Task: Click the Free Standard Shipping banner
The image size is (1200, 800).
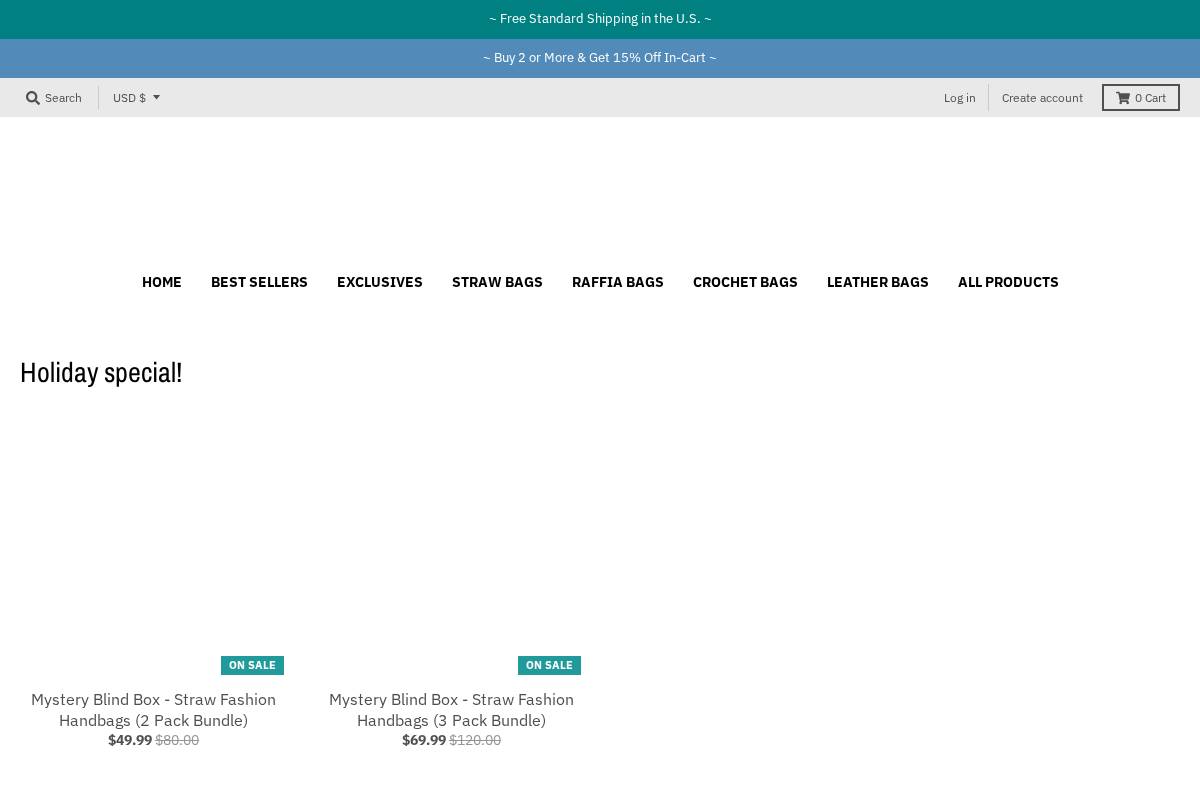Action: click(600, 18)
